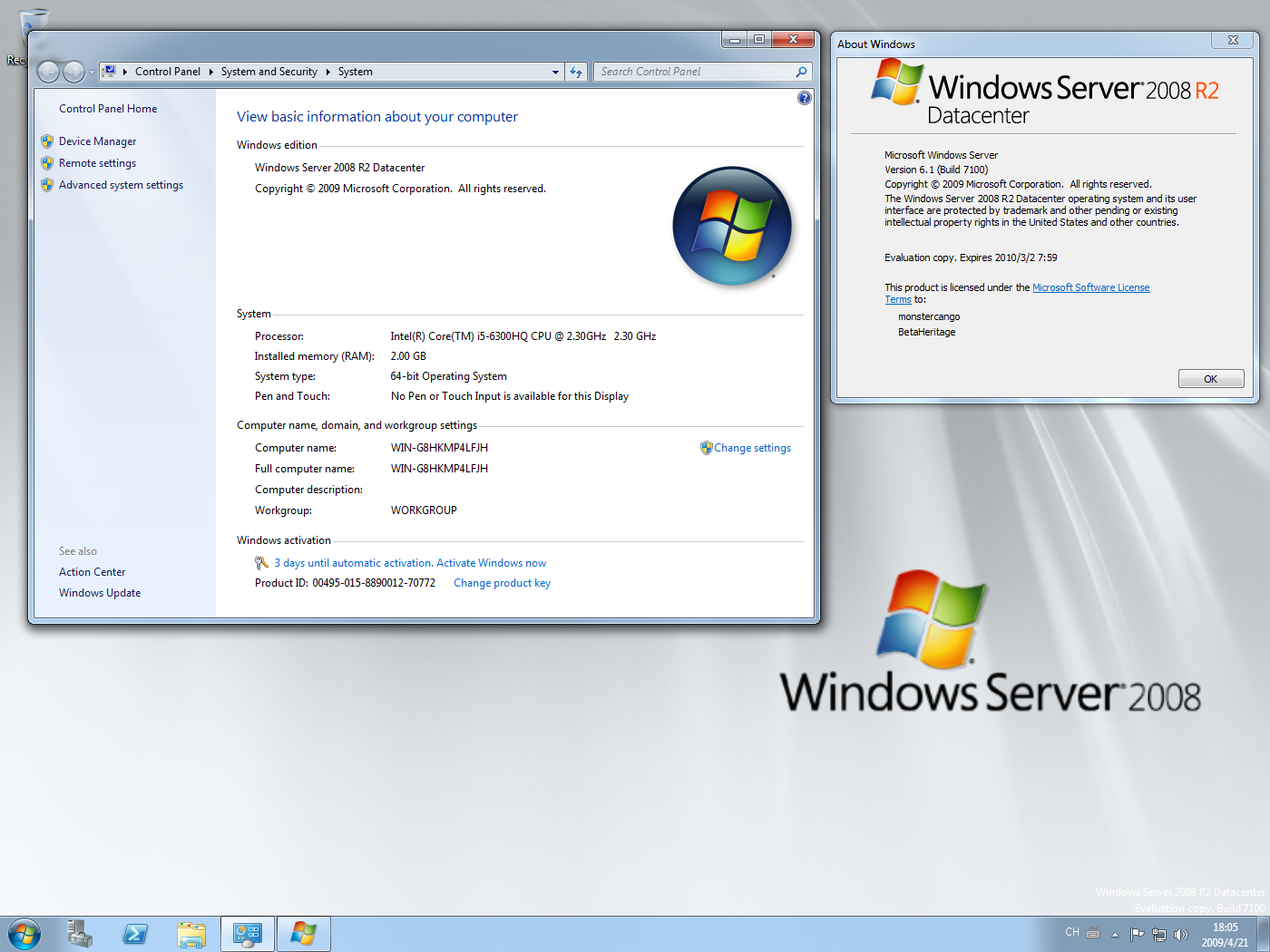
Task: Go to System and Security breadcrumb
Action: click(269, 72)
